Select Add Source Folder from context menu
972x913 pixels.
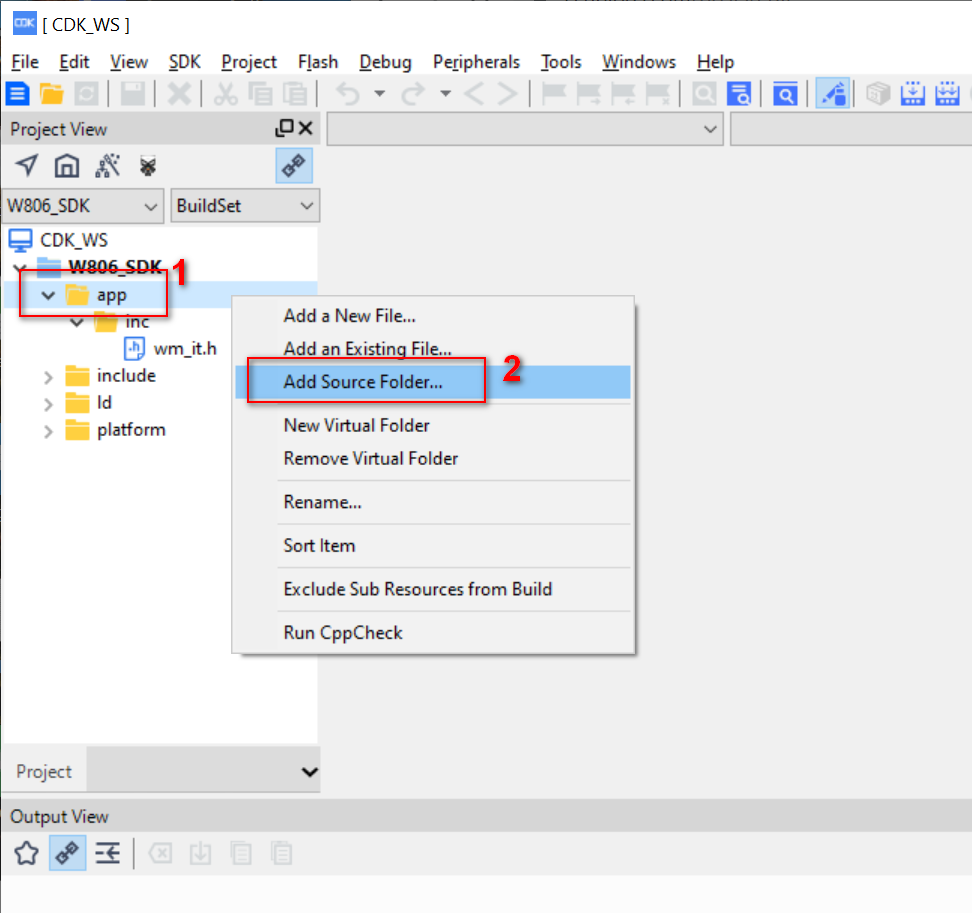click(x=363, y=382)
